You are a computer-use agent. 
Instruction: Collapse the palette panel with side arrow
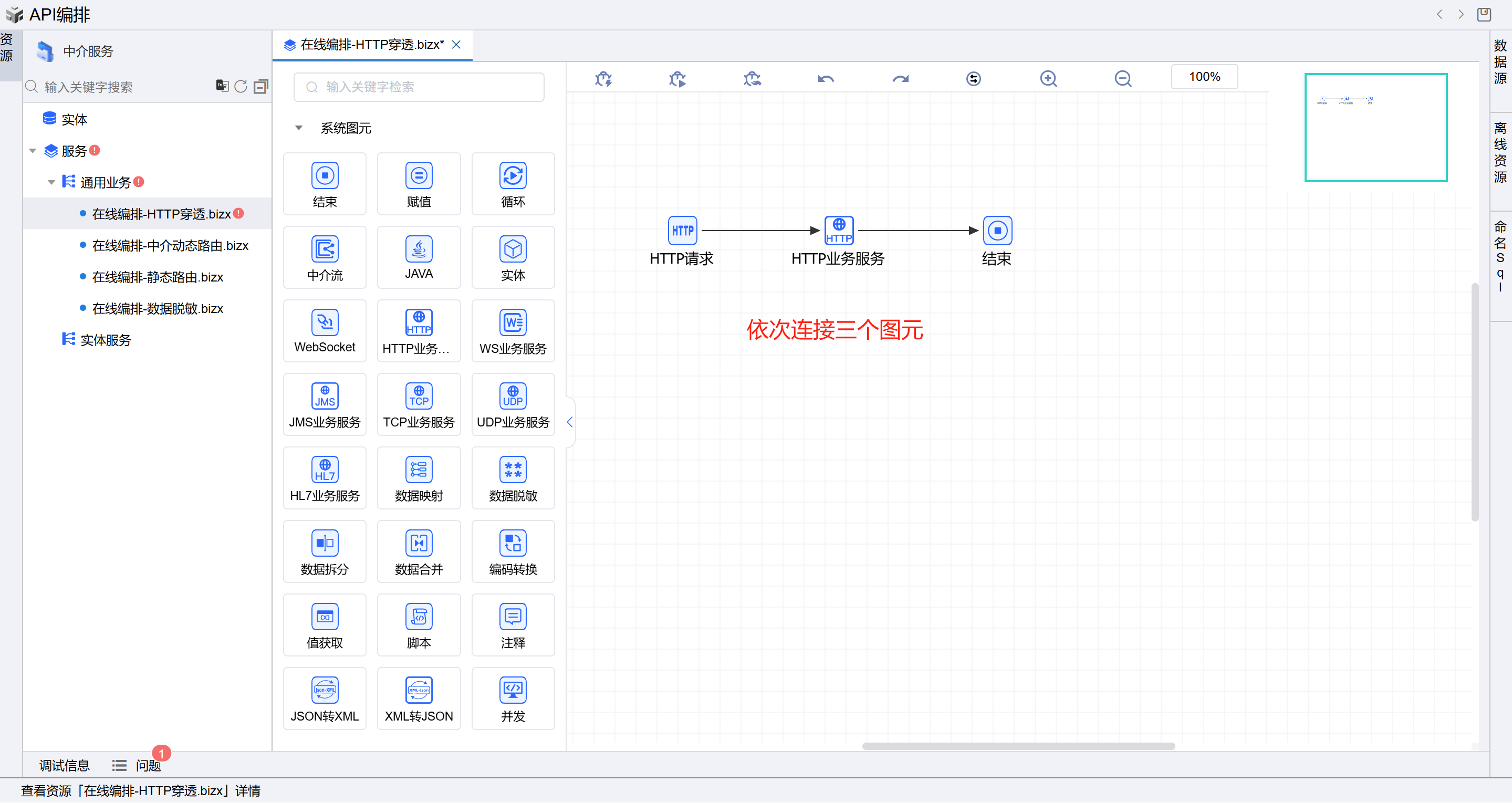coord(569,422)
